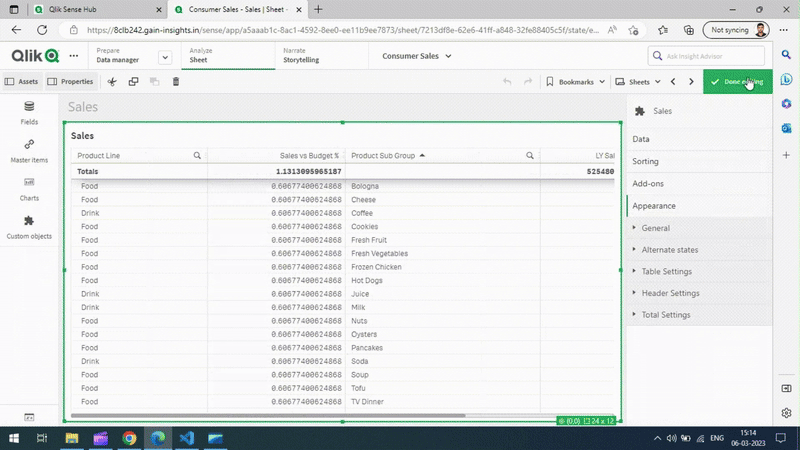The width and height of the screenshot is (800, 450).
Task: Open Consumer Sales app dropdown
Action: 417,56
